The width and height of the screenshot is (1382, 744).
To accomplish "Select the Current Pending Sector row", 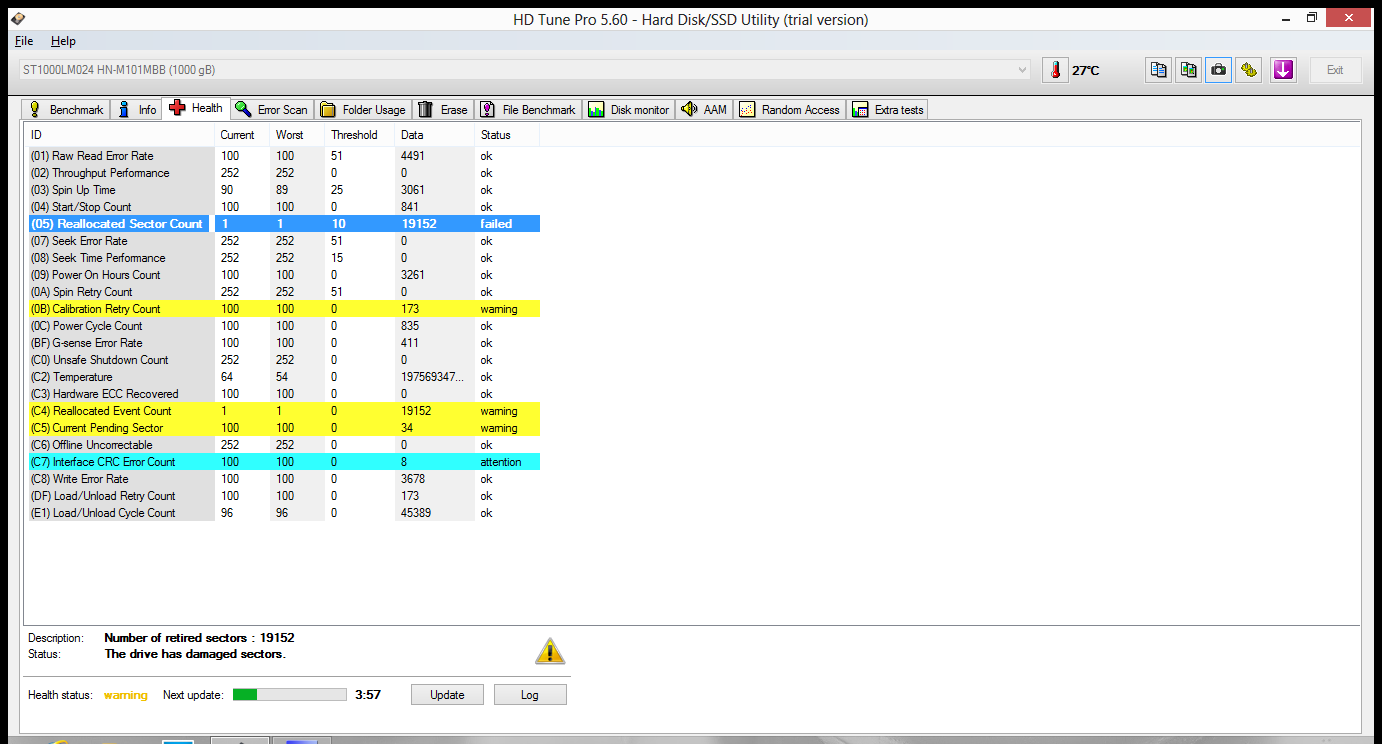I will click(x=284, y=428).
